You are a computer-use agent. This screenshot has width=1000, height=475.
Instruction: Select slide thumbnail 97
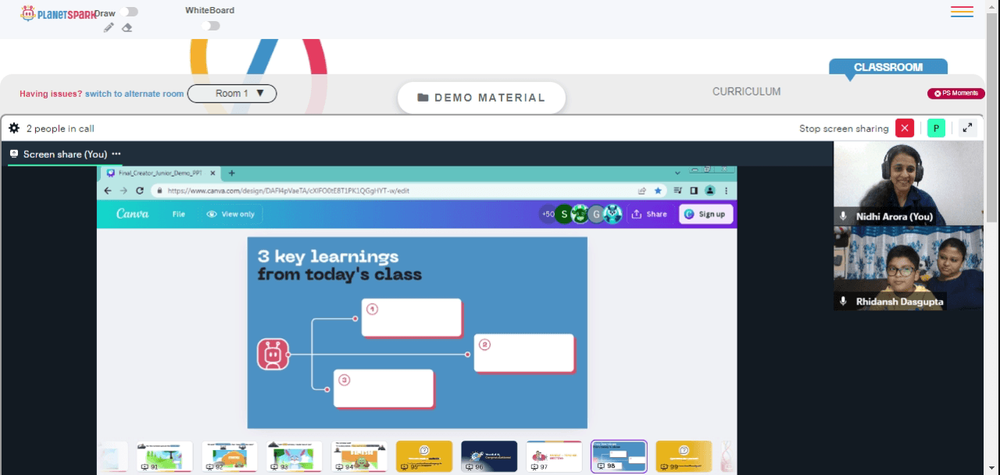coord(554,457)
